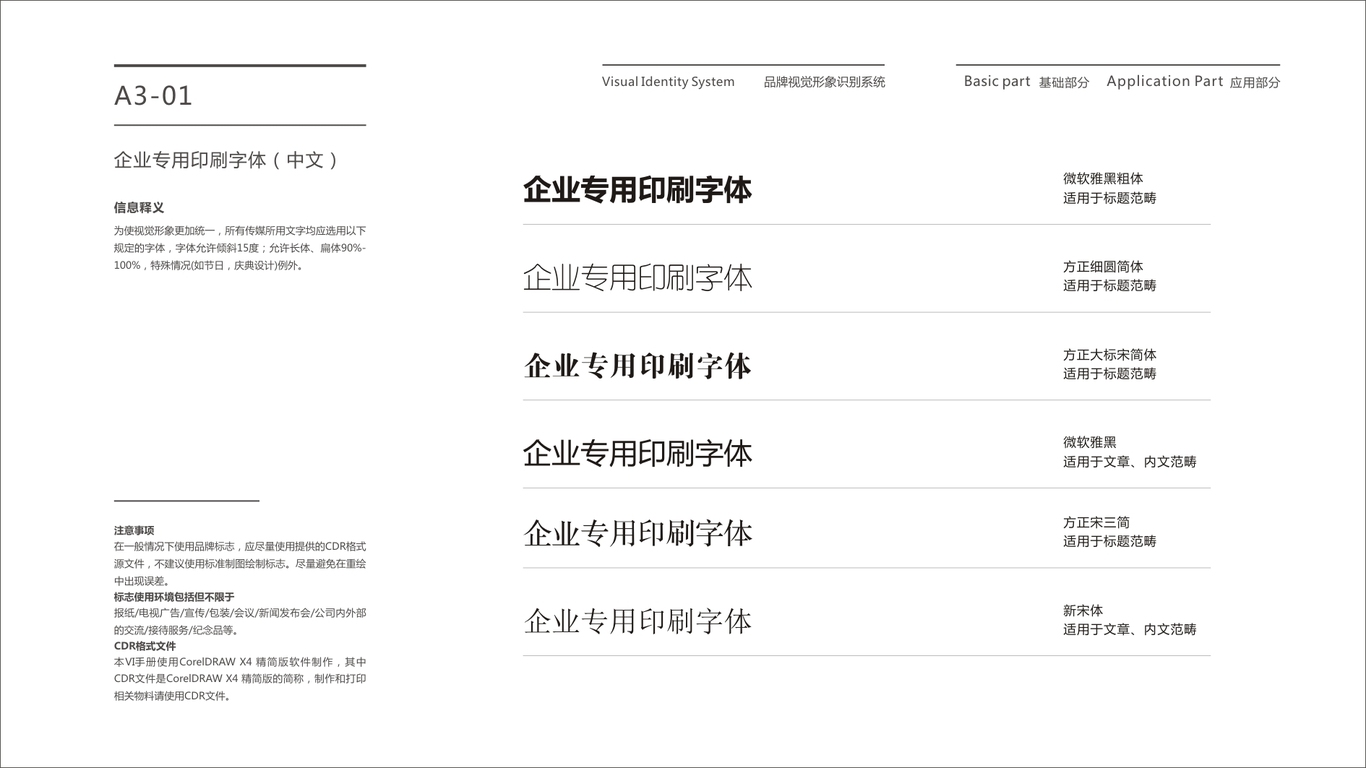Click the short line 中出现误差。

tap(142, 580)
